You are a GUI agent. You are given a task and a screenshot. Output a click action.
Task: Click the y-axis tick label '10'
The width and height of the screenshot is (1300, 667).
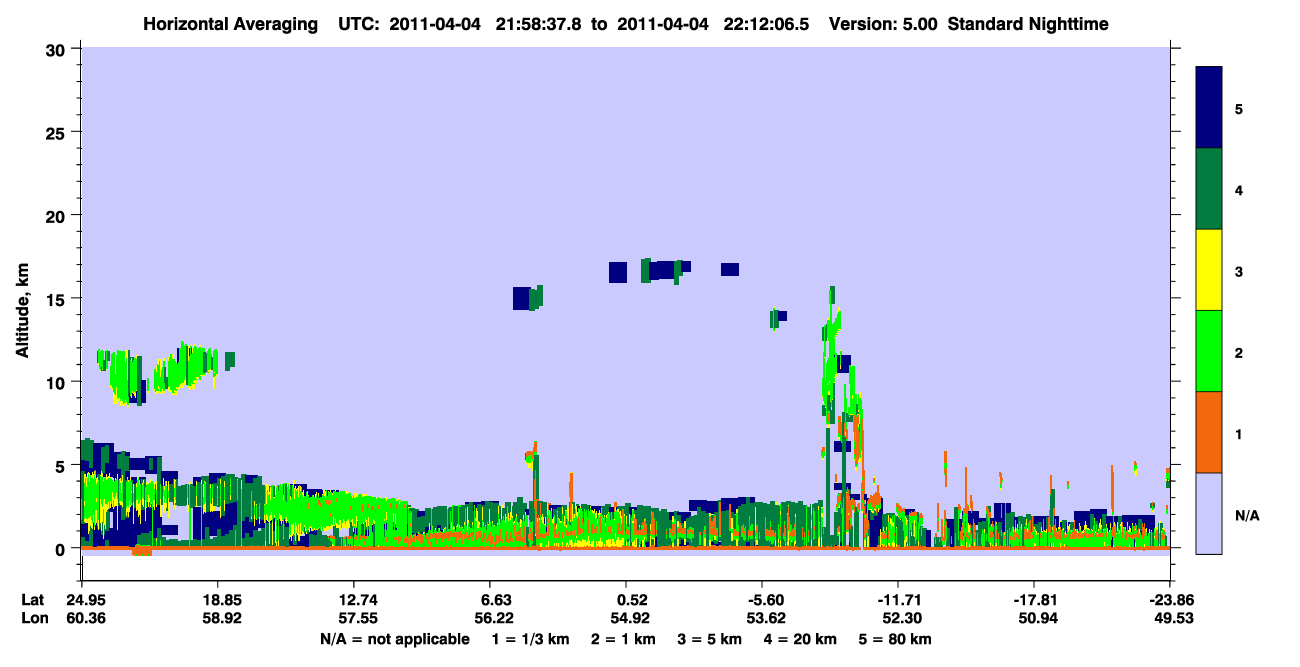57,382
